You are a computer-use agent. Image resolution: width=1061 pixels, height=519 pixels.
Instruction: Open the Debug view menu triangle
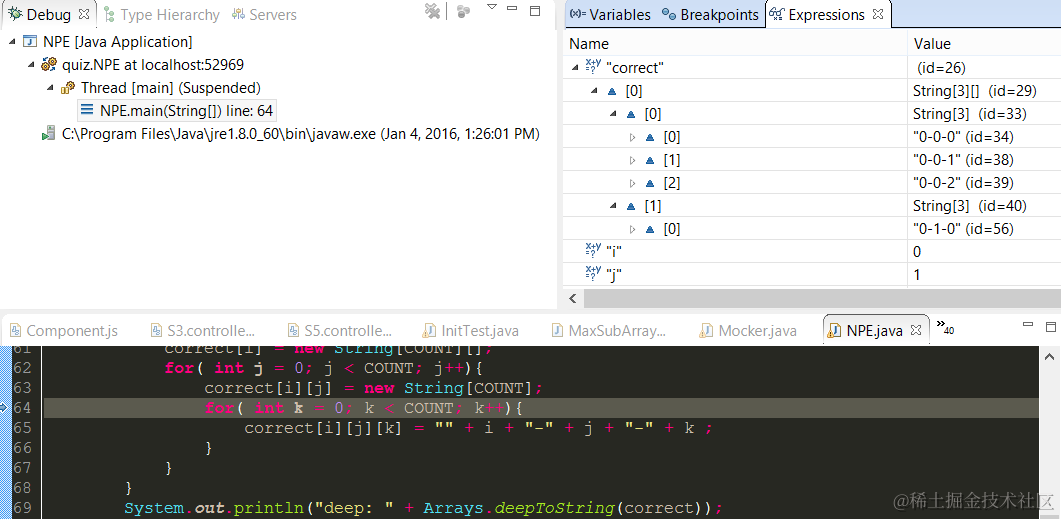point(492,7)
